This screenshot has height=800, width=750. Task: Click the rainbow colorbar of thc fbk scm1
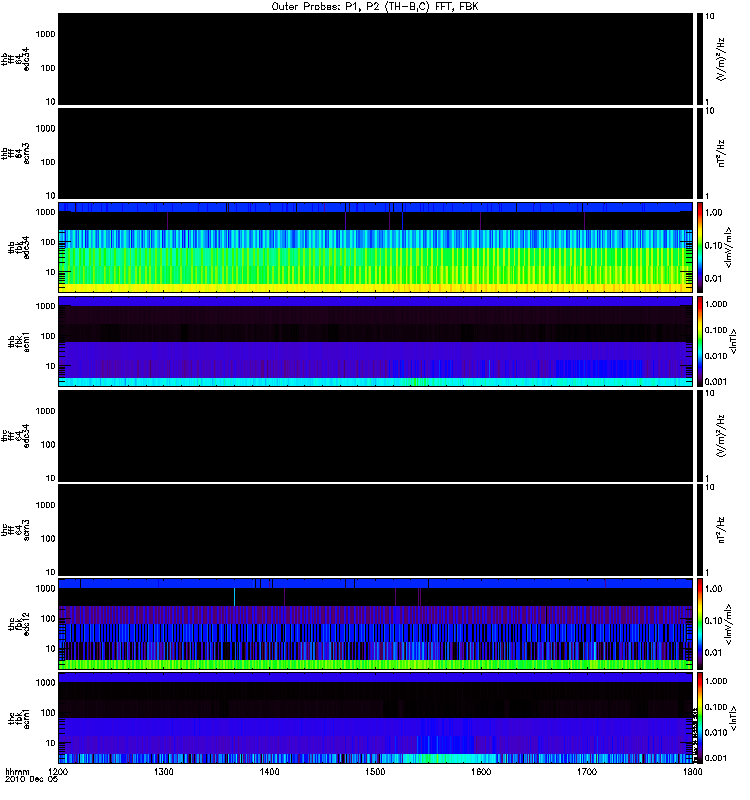point(699,718)
